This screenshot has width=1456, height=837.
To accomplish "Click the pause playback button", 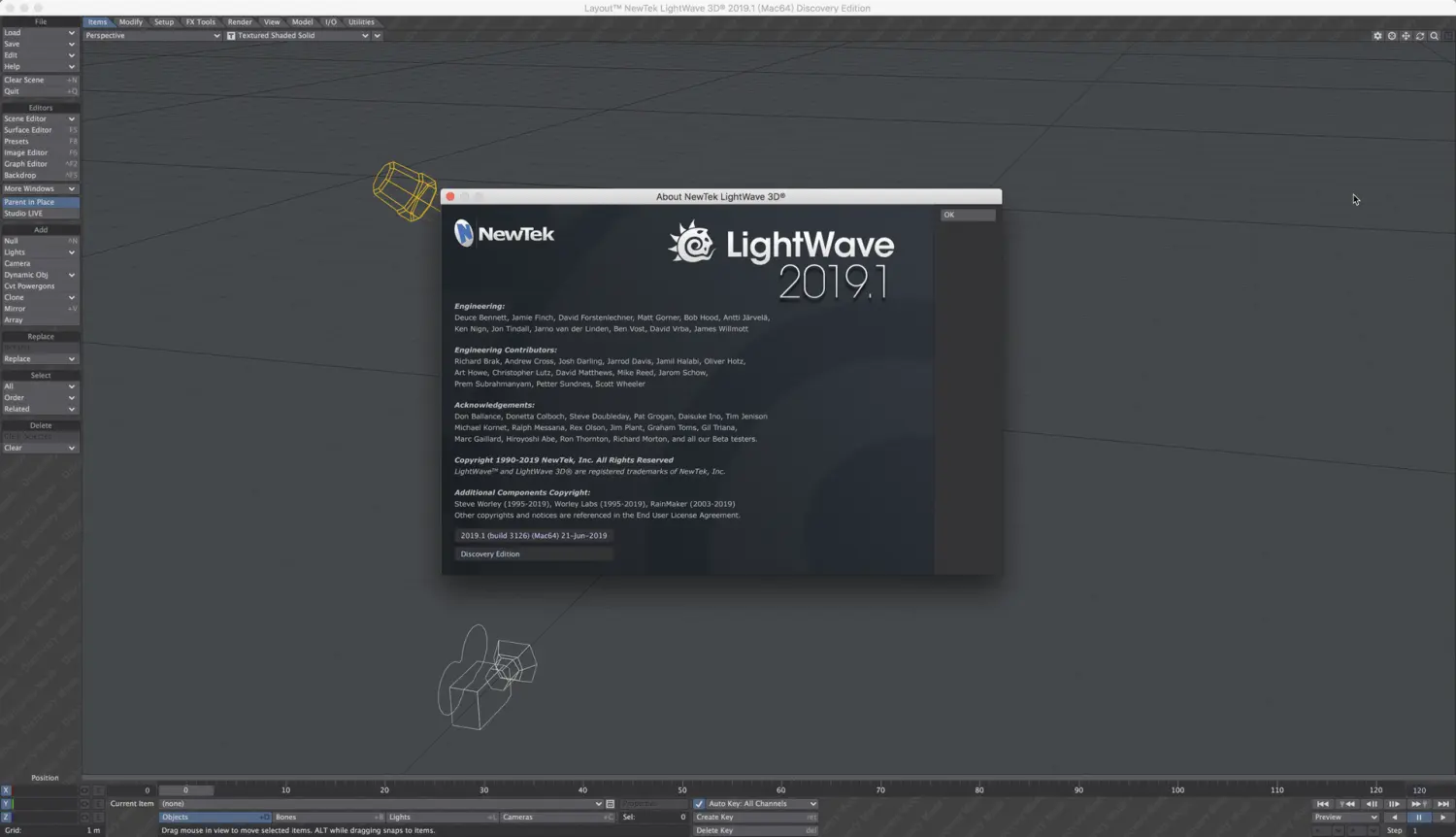I will (1418, 818).
